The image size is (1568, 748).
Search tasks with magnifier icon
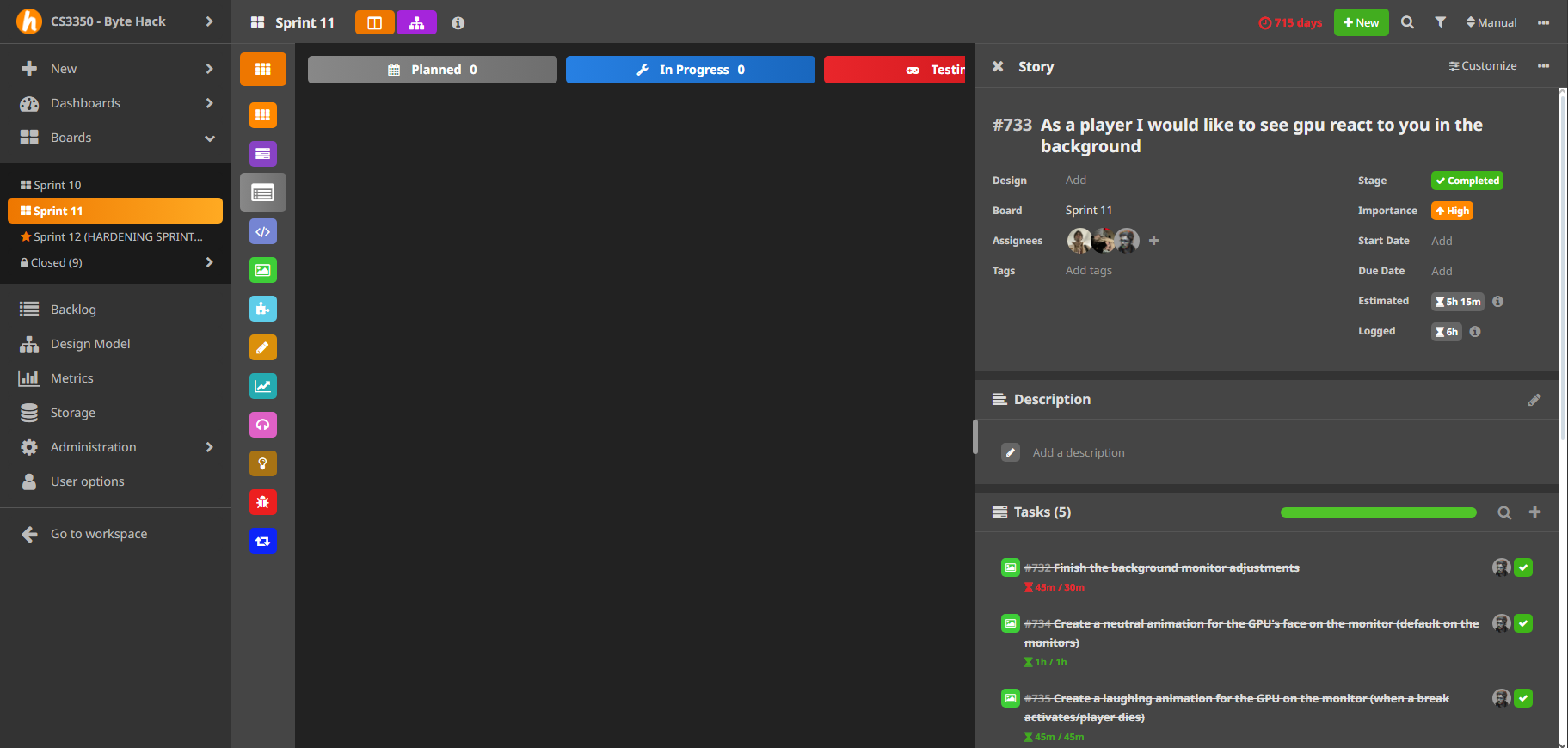(1504, 512)
